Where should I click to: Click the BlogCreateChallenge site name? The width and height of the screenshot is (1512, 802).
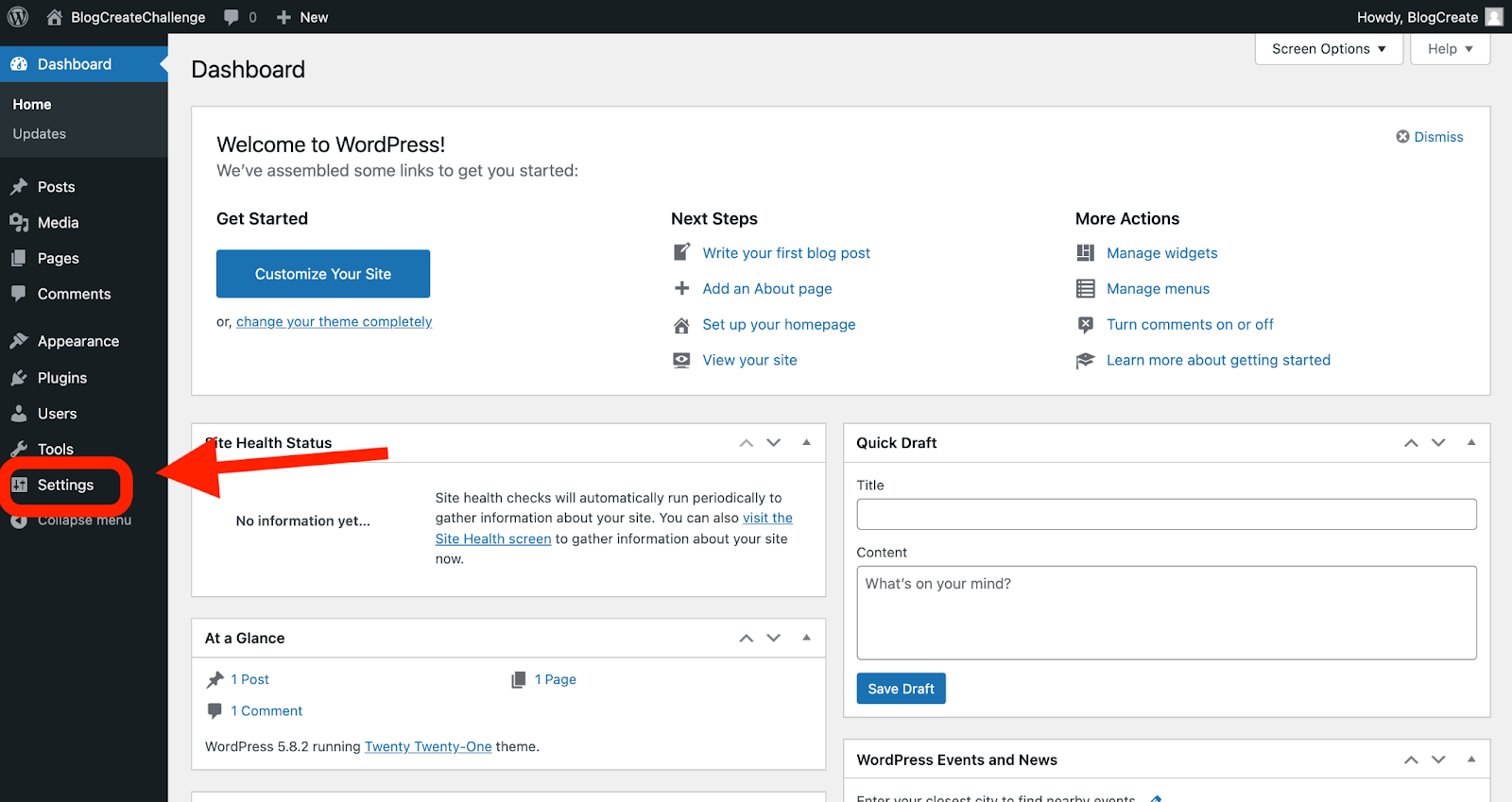[x=138, y=17]
